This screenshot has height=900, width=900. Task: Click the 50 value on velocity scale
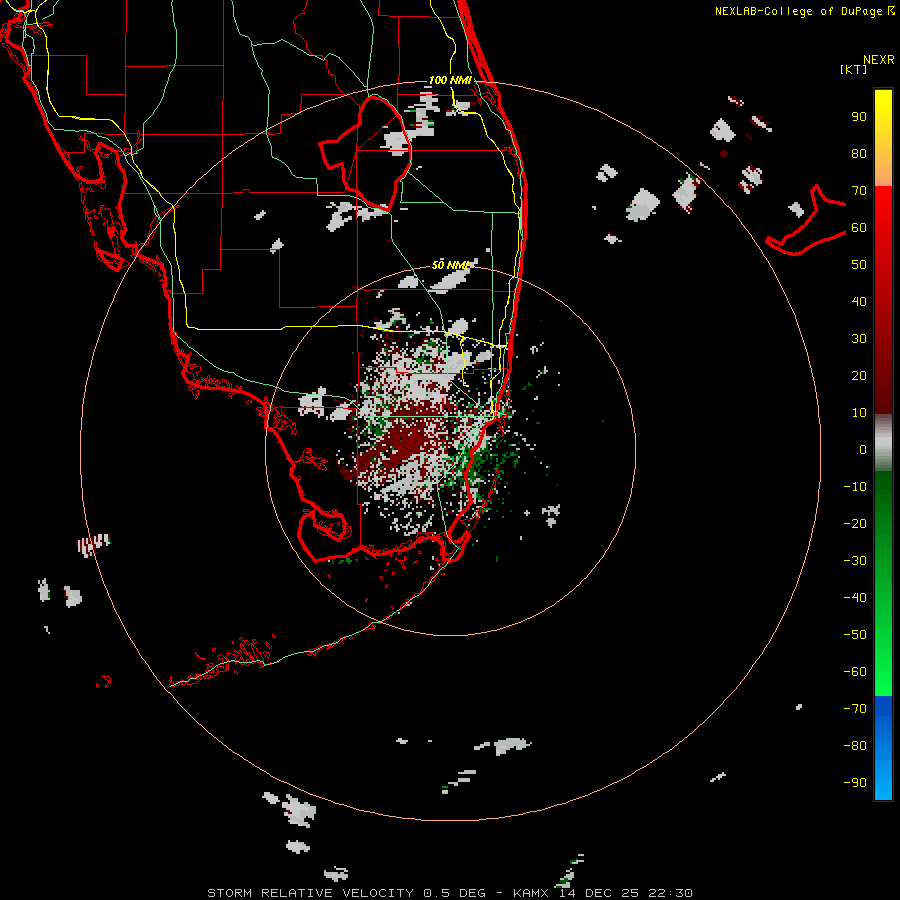tap(859, 265)
